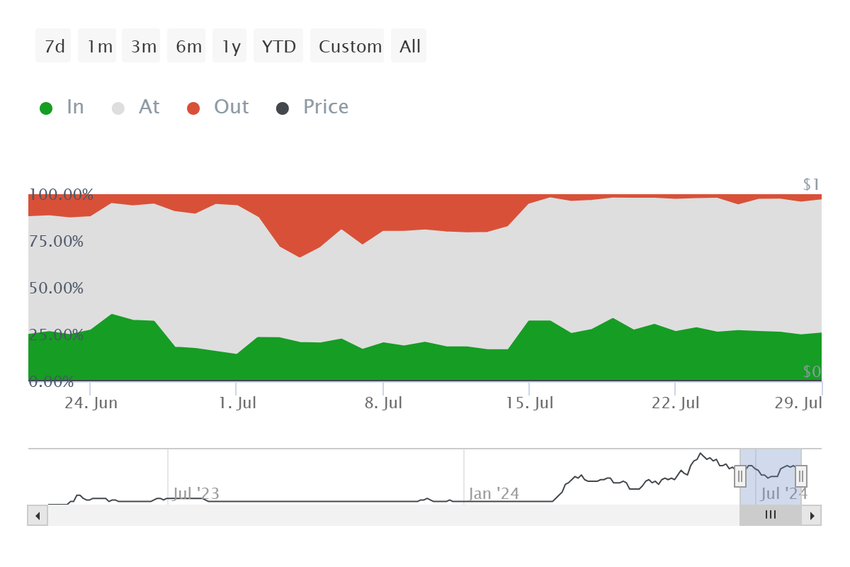The width and height of the screenshot is (850, 567).
Task: Click the red Out legend dot
Action: [x=193, y=108]
